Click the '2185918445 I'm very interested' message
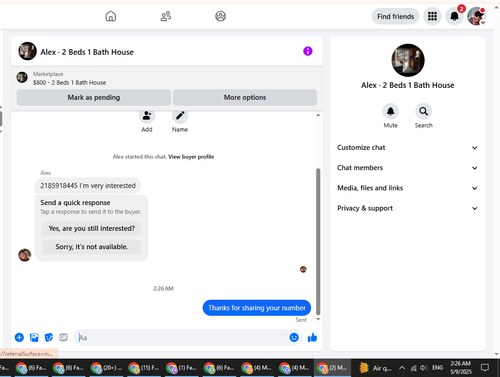The height and width of the screenshot is (377, 500). click(x=88, y=186)
